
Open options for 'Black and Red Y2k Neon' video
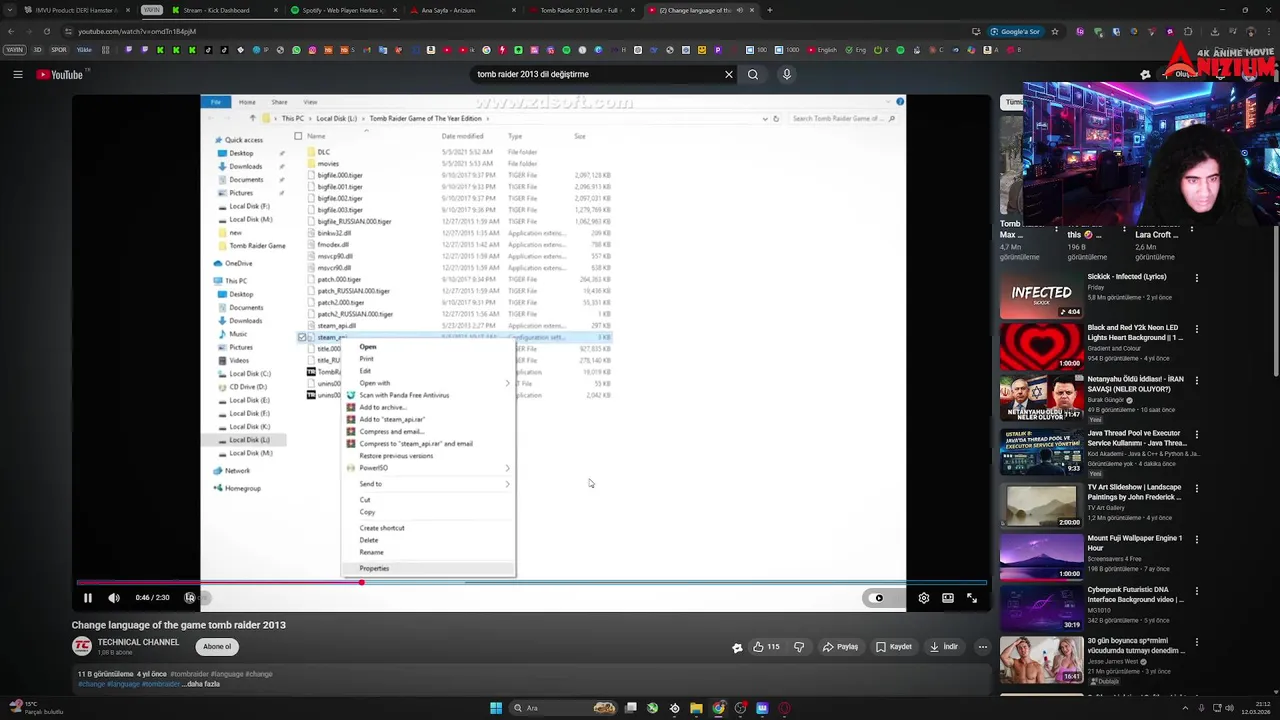click(1197, 328)
